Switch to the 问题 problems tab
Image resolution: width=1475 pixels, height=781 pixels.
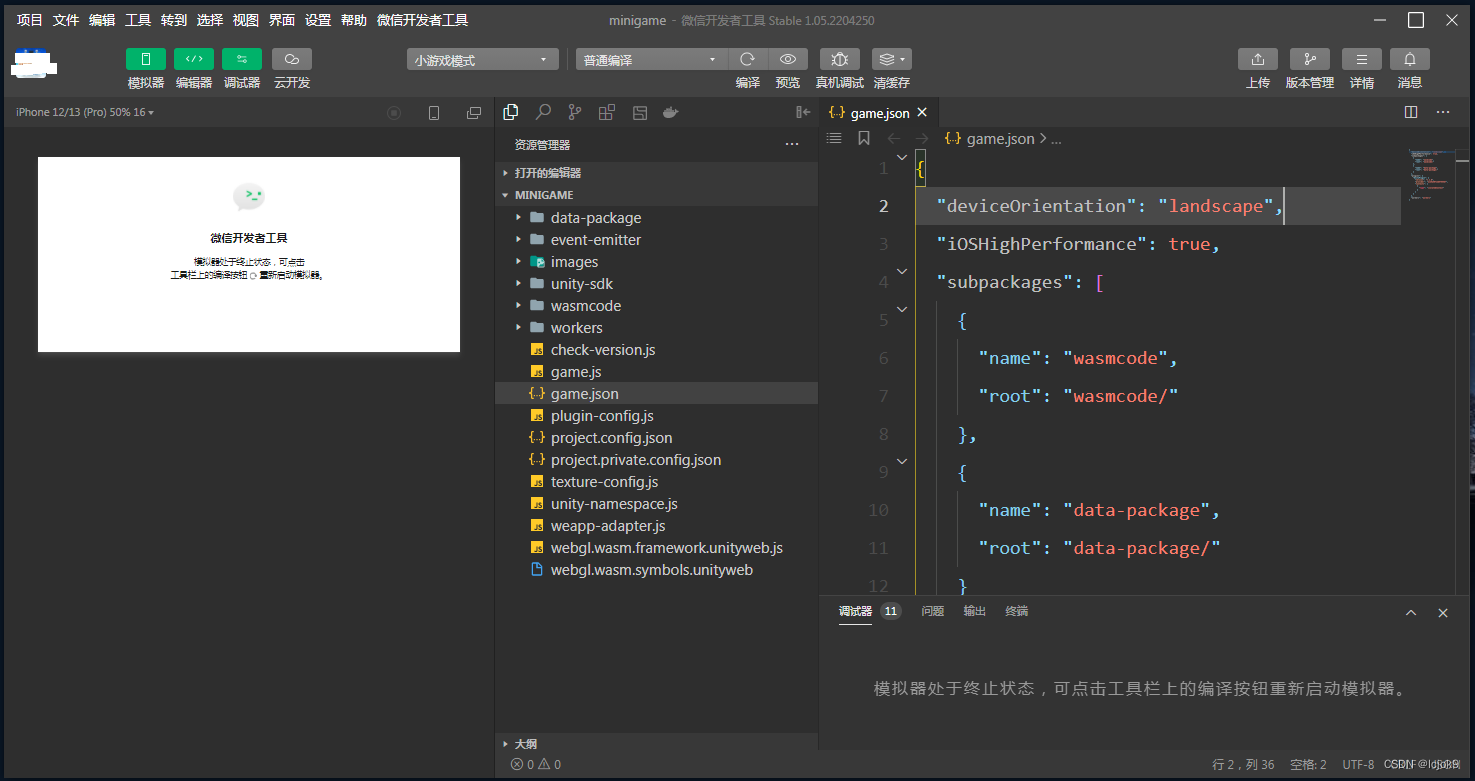coord(932,611)
